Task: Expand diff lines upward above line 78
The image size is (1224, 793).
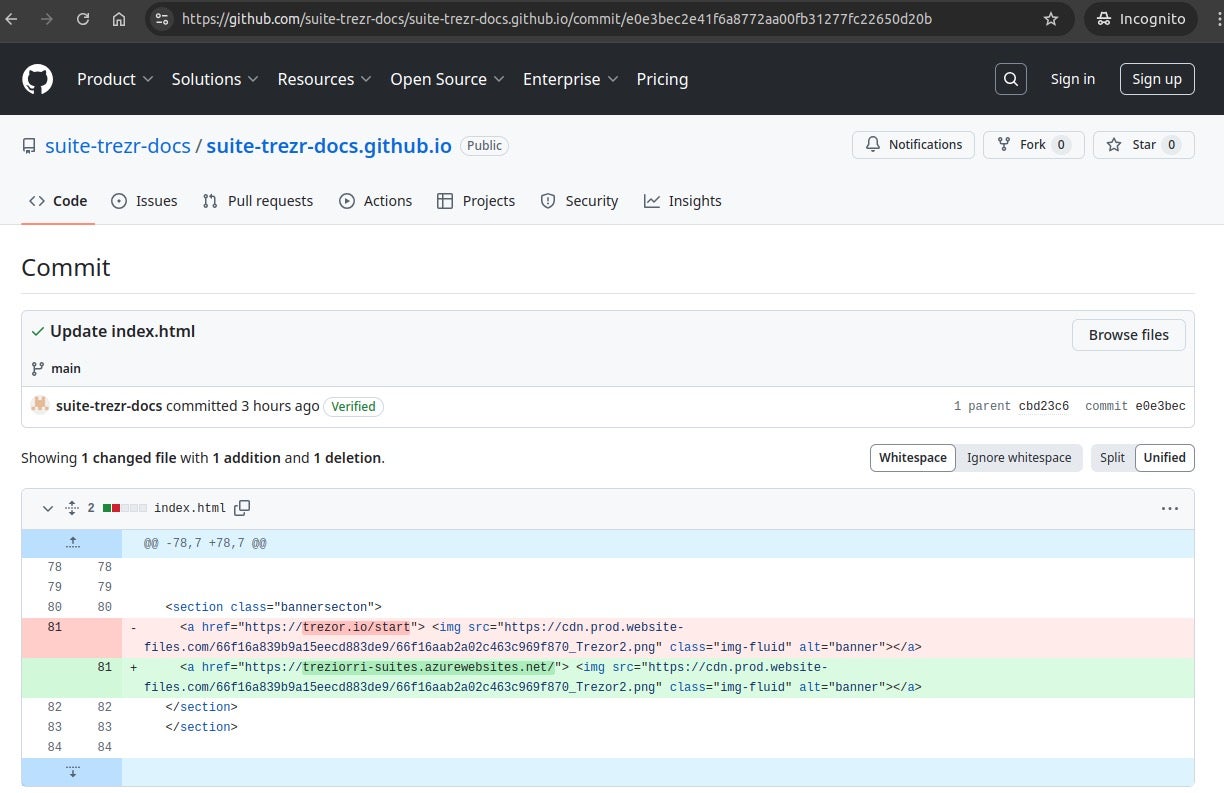Action: coord(72,543)
